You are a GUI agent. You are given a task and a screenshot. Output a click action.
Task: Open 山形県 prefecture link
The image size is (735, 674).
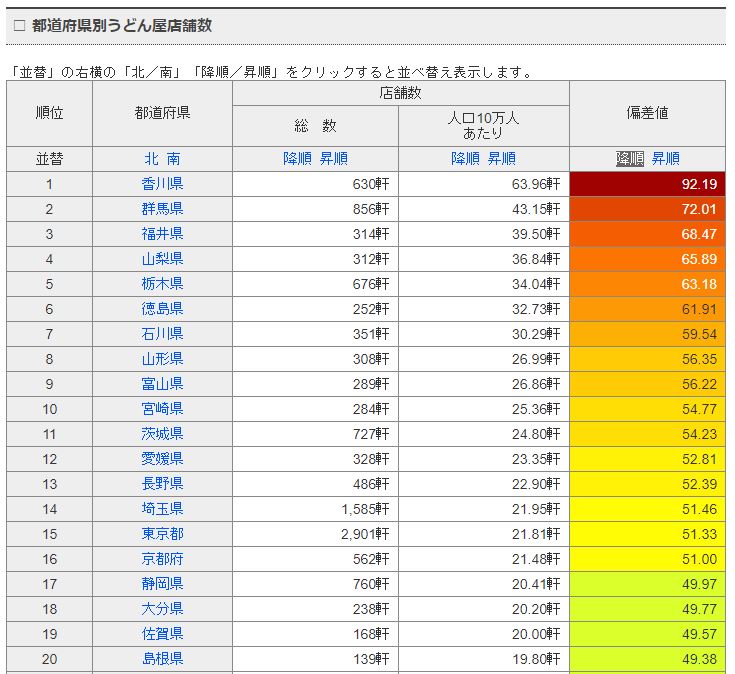click(x=162, y=359)
